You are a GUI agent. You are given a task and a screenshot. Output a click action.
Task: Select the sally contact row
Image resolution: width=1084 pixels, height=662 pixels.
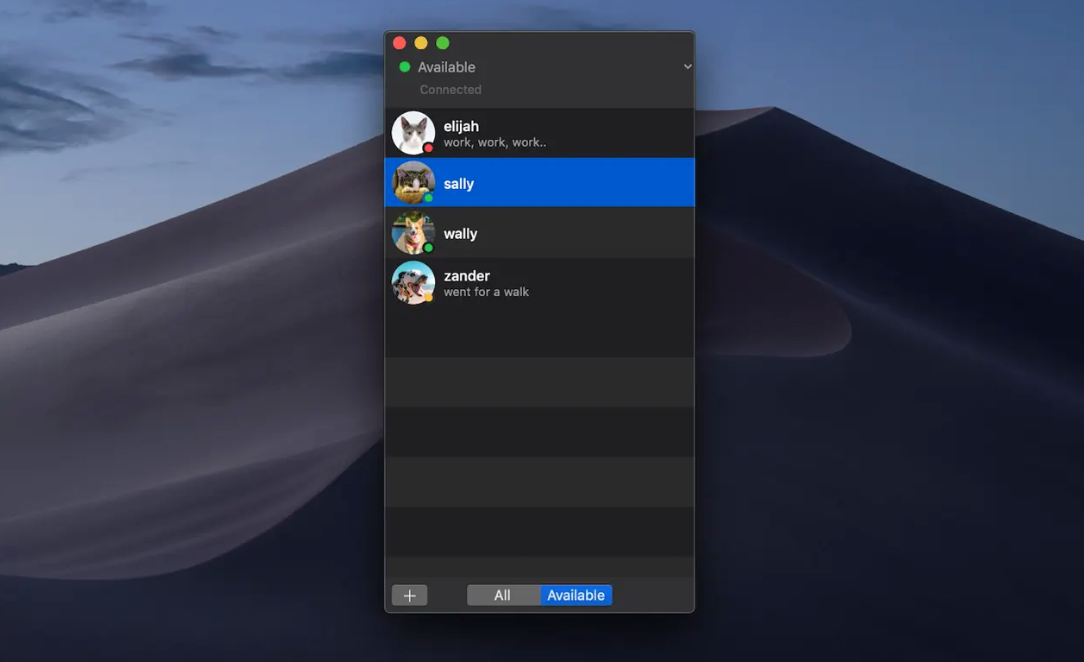click(x=539, y=182)
